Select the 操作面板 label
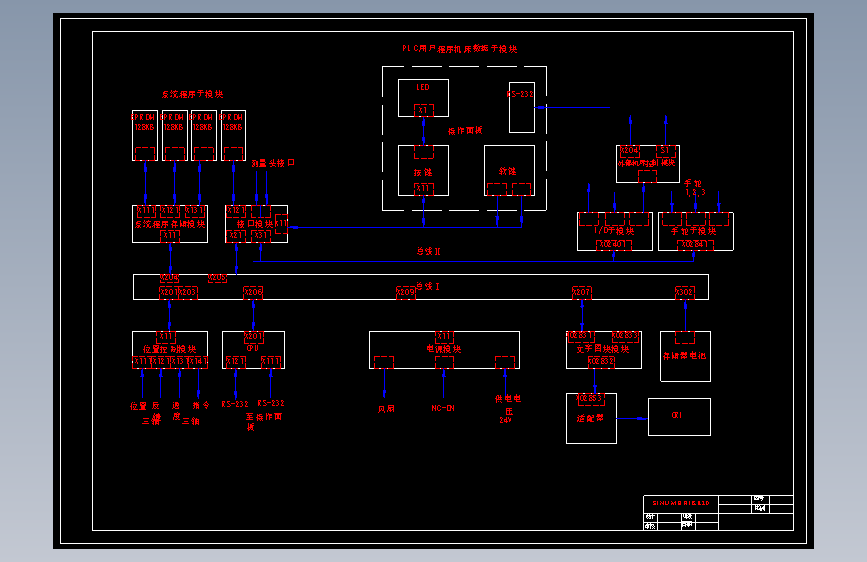The width and height of the screenshot is (867, 562). pos(465,131)
